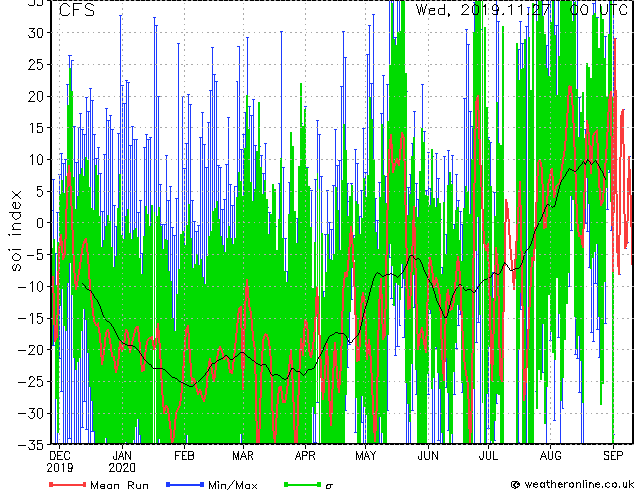Click the -25 y-axis value
Image resolution: width=634 pixels, height=490 pixels.
pyautogui.click(x=31, y=382)
